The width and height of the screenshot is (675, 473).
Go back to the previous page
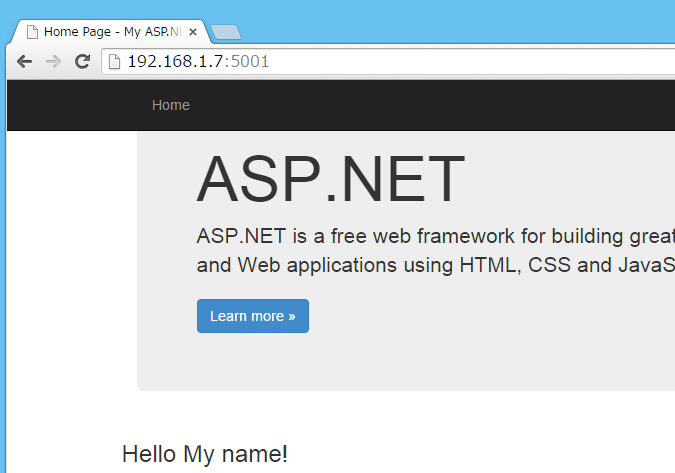pos(25,62)
